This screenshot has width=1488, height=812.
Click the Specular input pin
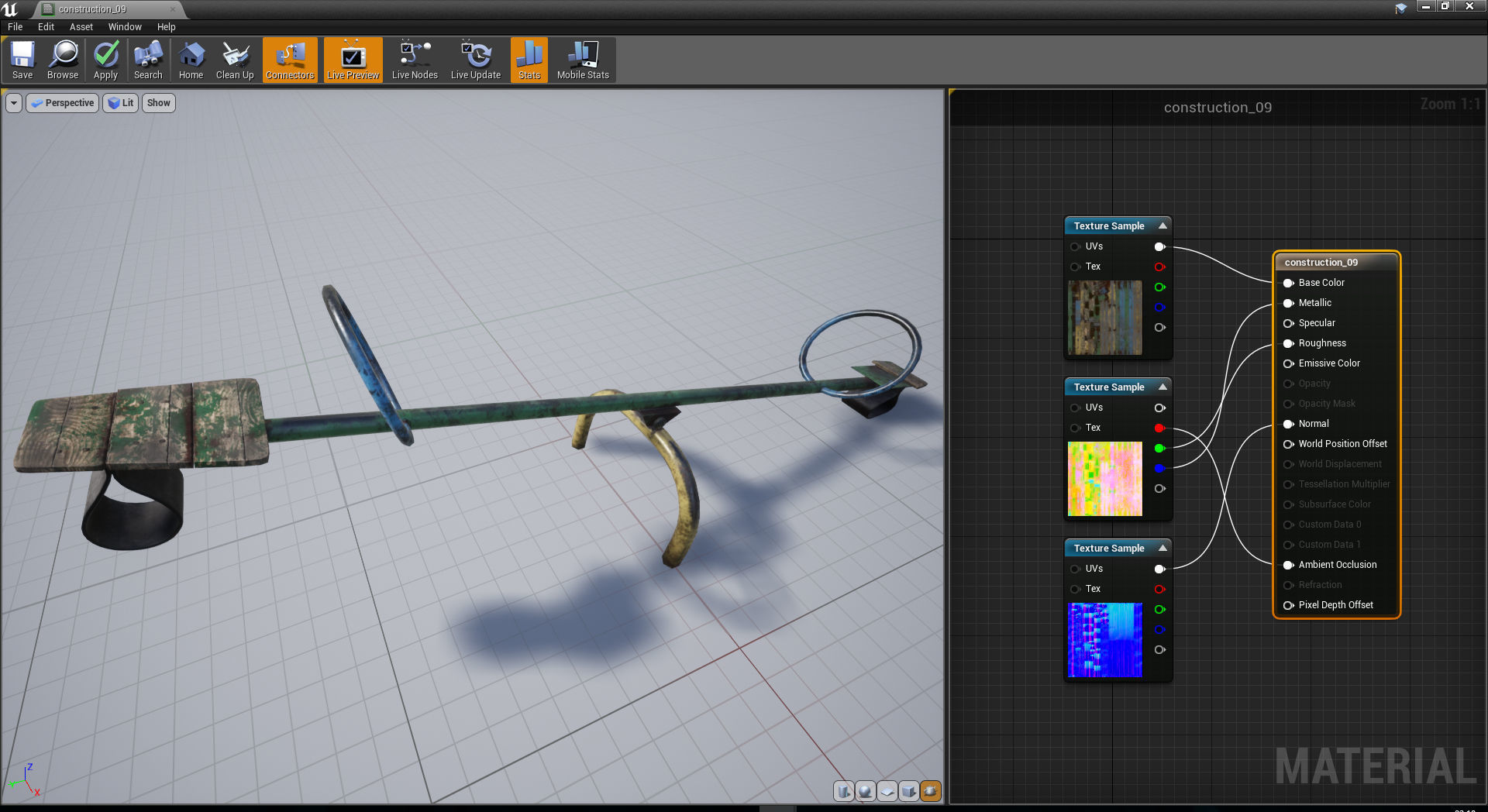[1289, 323]
